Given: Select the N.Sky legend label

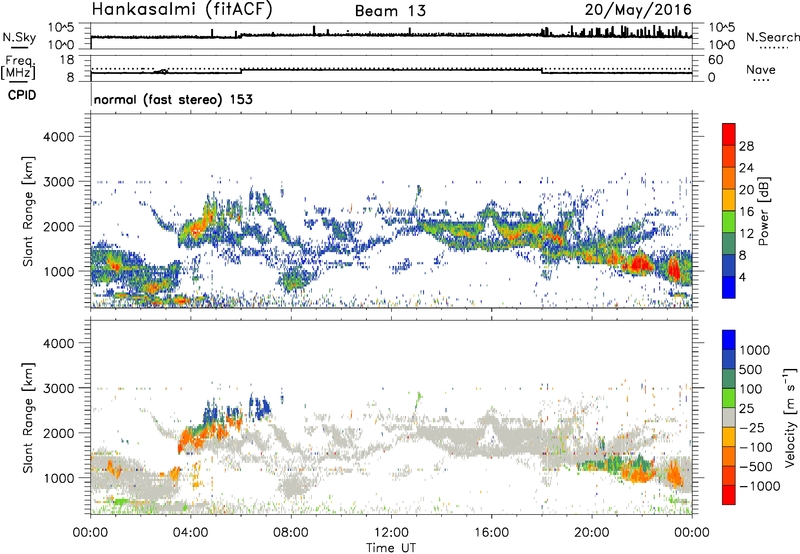Looking at the screenshot, I should click(x=19, y=37).
